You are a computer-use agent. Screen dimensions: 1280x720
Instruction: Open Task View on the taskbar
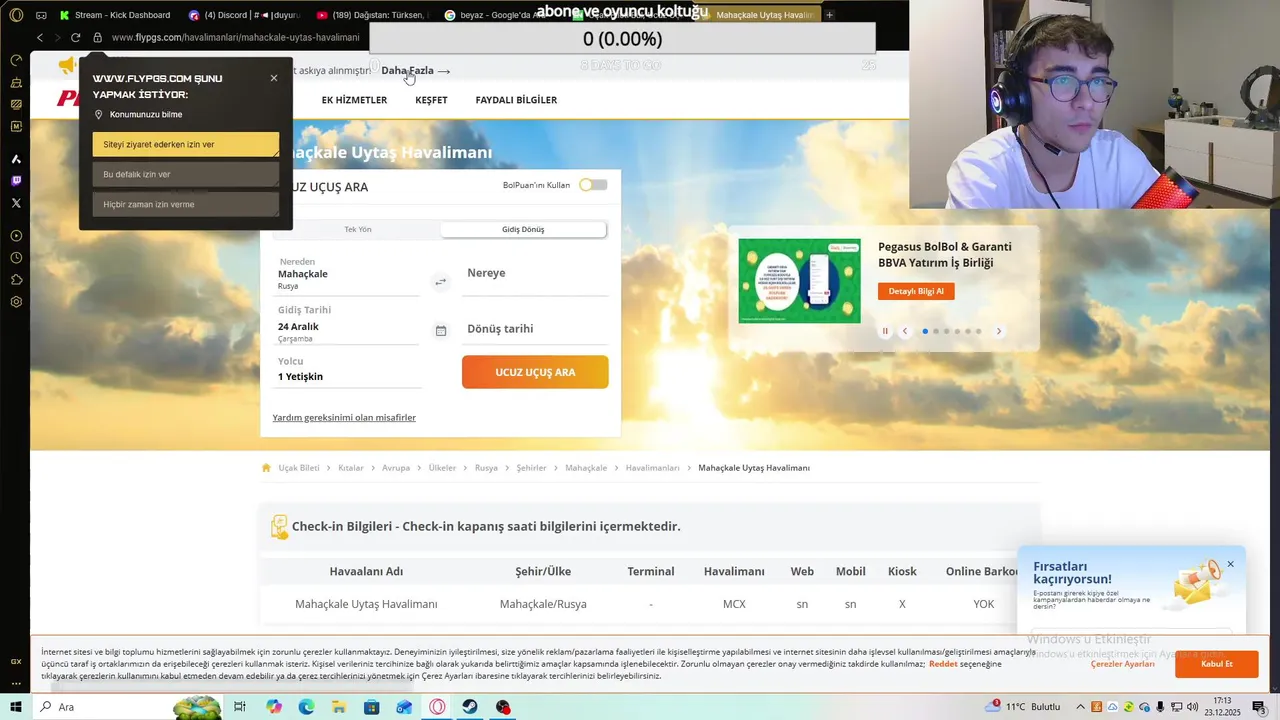240,707
